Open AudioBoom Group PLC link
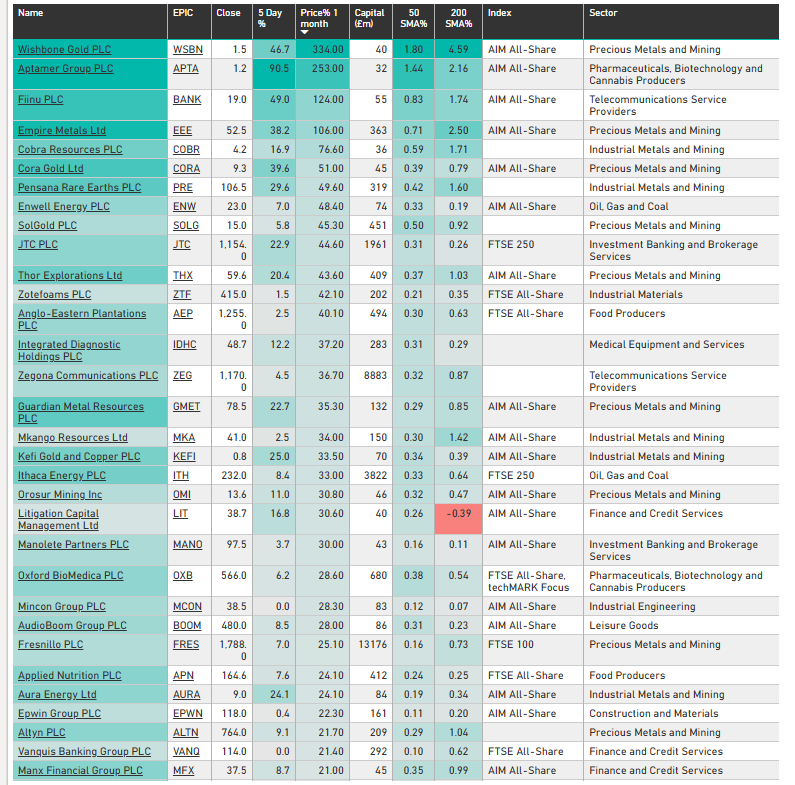 pyautogui.click(x=72, y=626)
